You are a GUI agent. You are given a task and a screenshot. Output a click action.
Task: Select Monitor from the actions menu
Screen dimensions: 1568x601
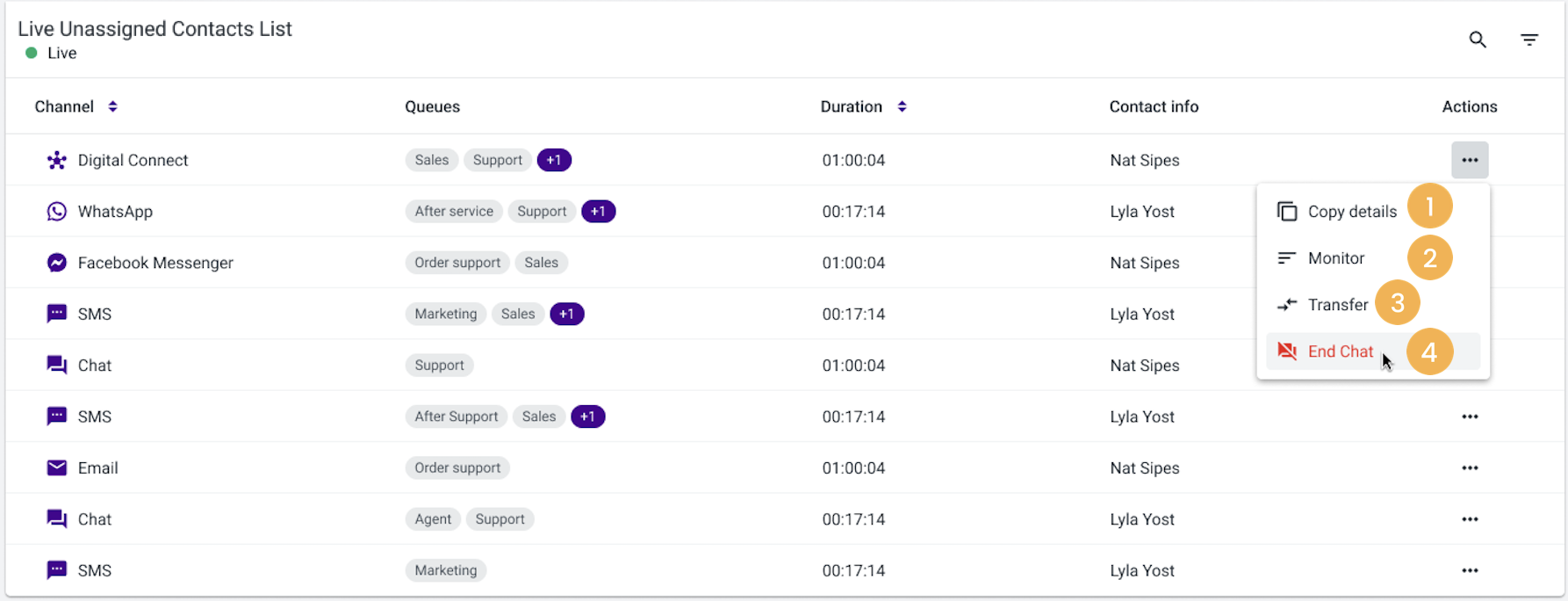[x=1335, y=258]
